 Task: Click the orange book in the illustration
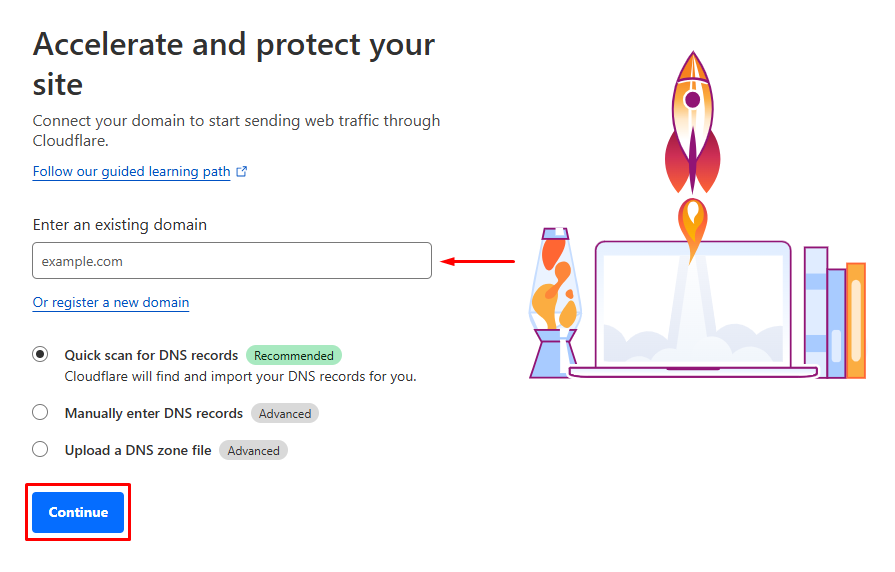point(856,320)
